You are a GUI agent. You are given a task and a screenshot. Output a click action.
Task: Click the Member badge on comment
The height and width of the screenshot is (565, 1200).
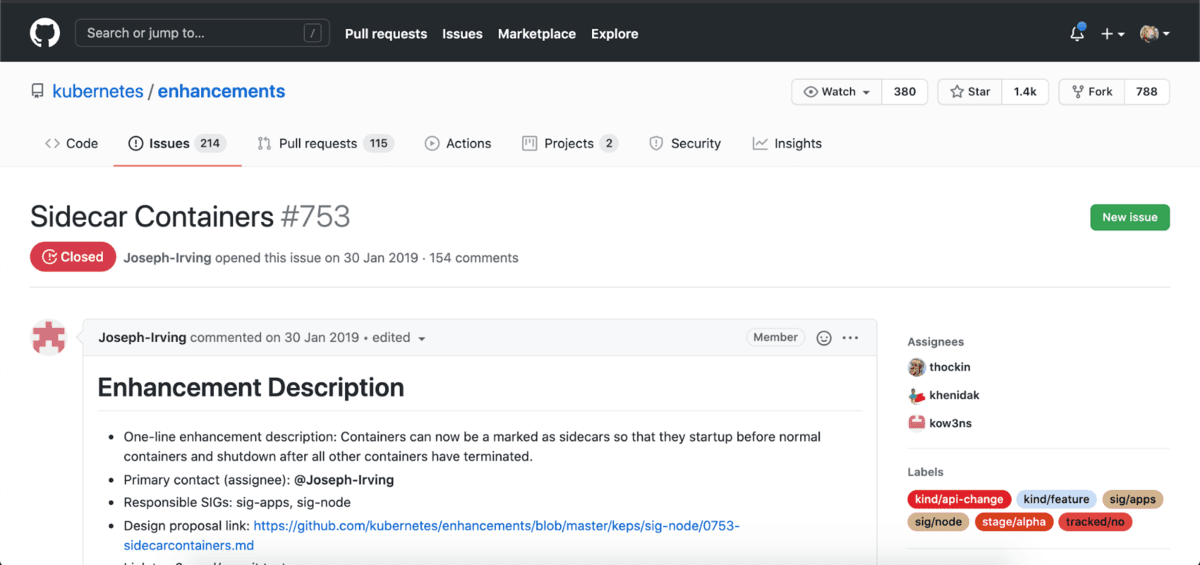776,337
